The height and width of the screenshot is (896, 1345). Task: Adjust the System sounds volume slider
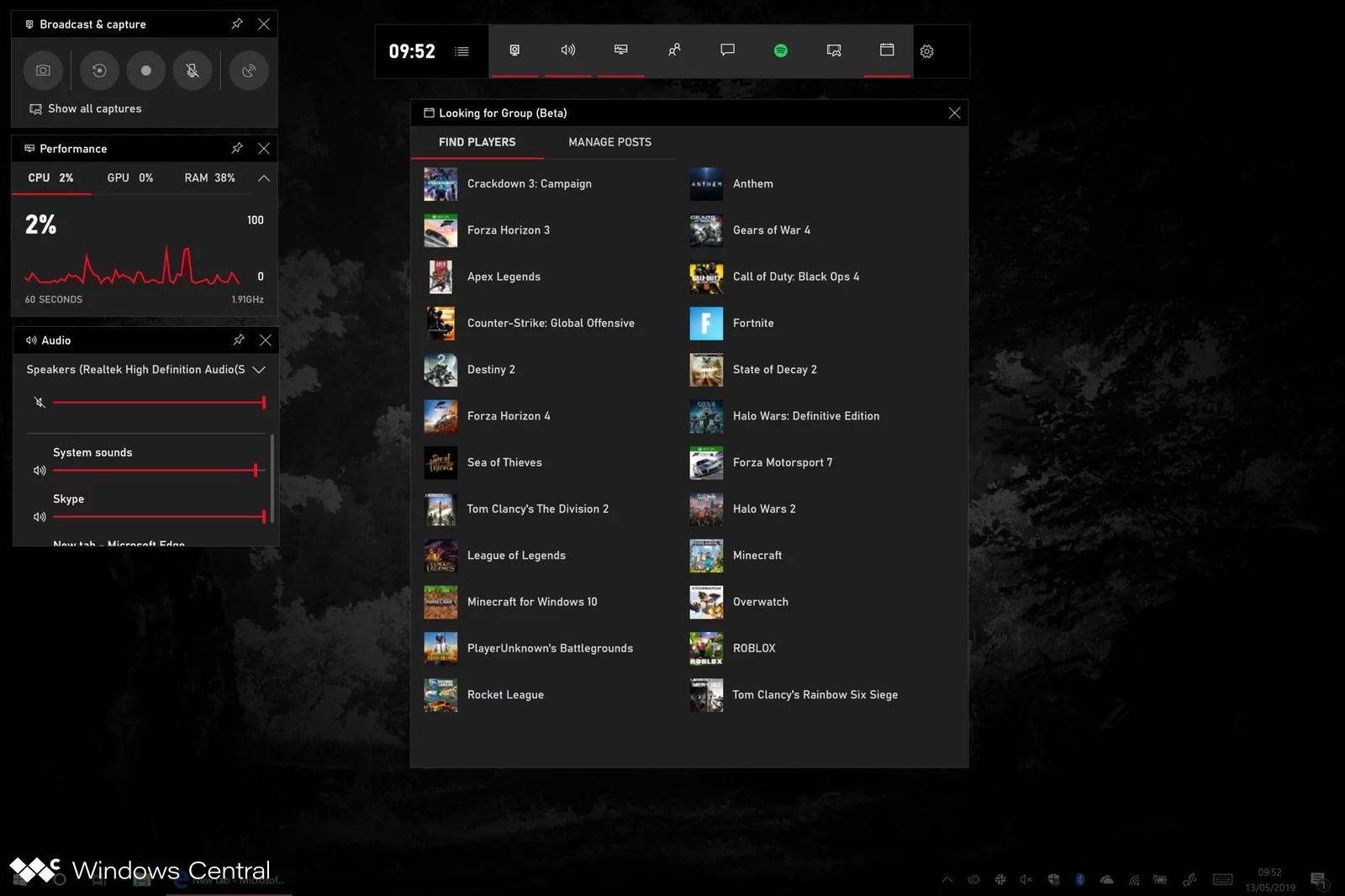tap(256, 471)
